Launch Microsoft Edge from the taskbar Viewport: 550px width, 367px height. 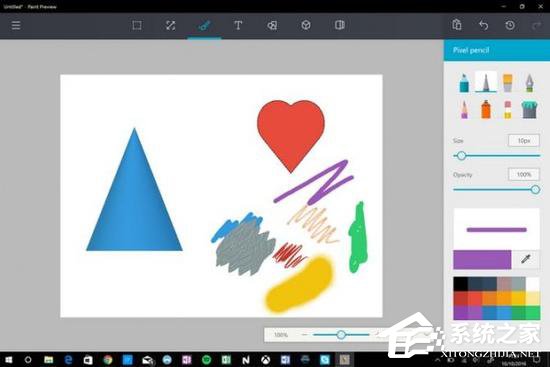(x=68, y=360)
